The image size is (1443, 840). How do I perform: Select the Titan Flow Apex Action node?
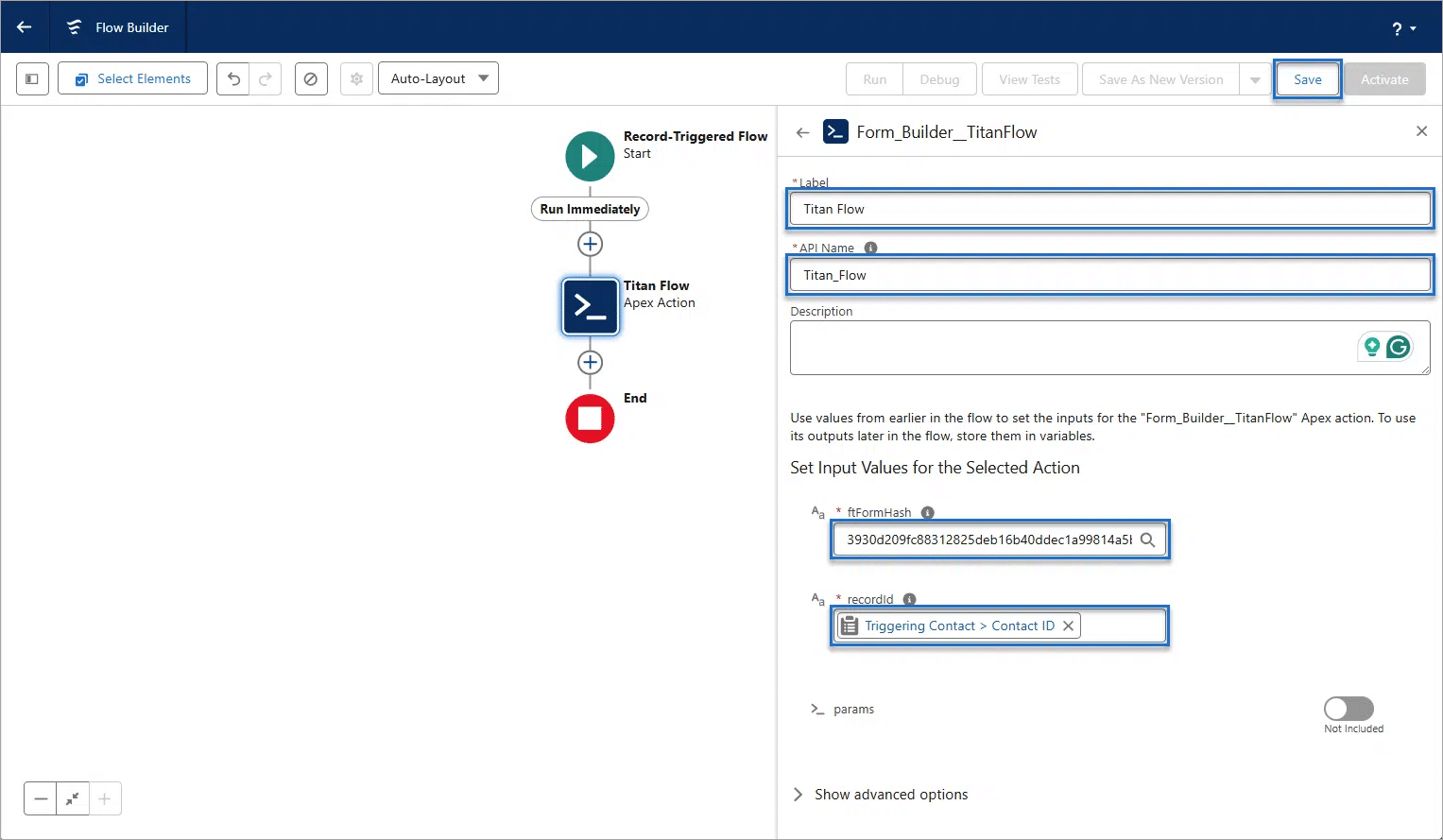pyautogui.click(x=590, y=306)
